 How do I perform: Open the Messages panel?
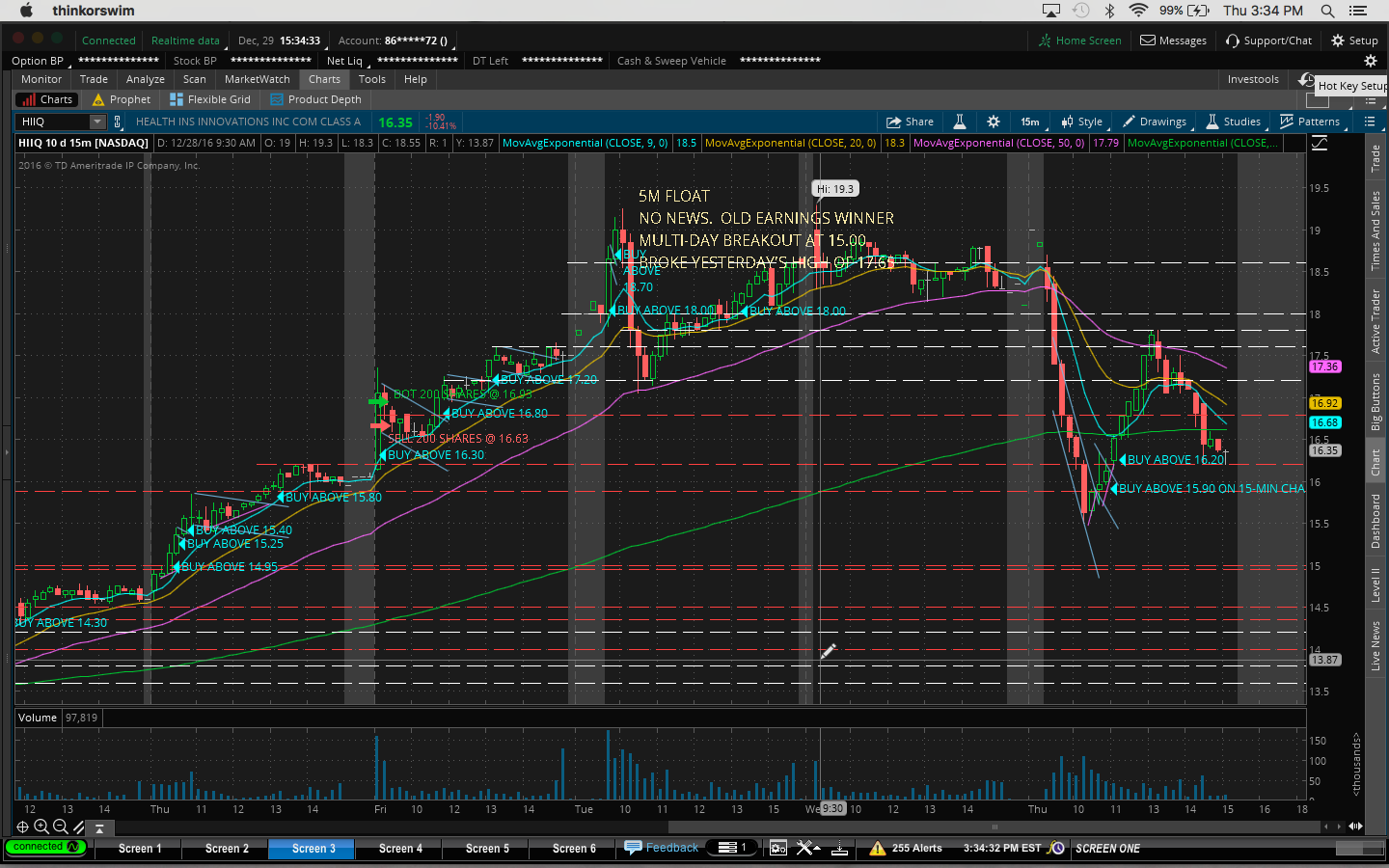pos(1173,41)
